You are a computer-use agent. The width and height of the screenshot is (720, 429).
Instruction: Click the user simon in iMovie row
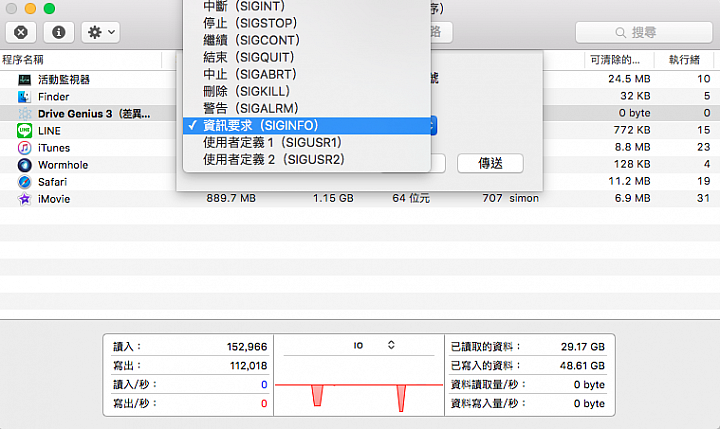point(524,198)
